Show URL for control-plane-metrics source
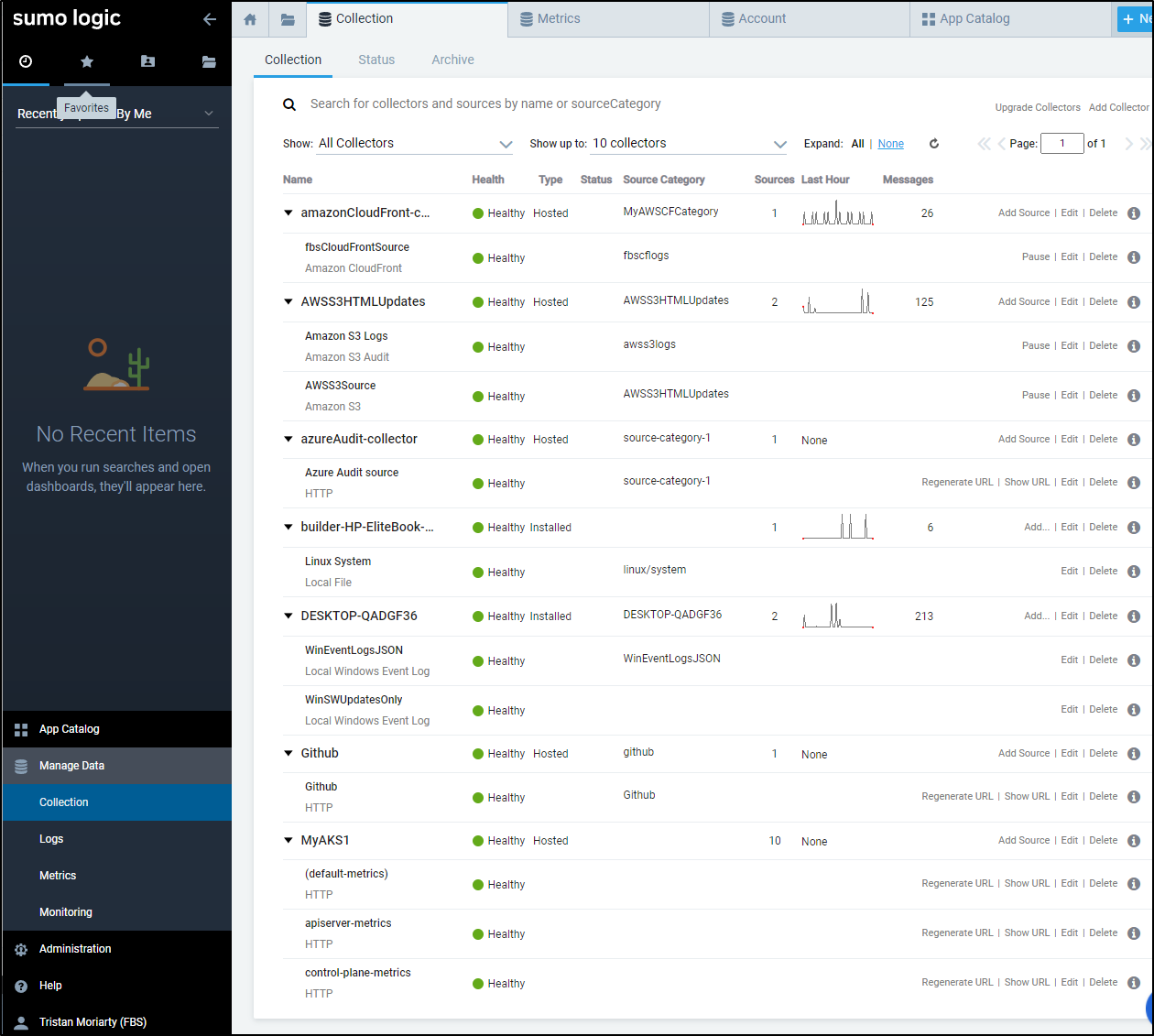 click(1027, 983)
